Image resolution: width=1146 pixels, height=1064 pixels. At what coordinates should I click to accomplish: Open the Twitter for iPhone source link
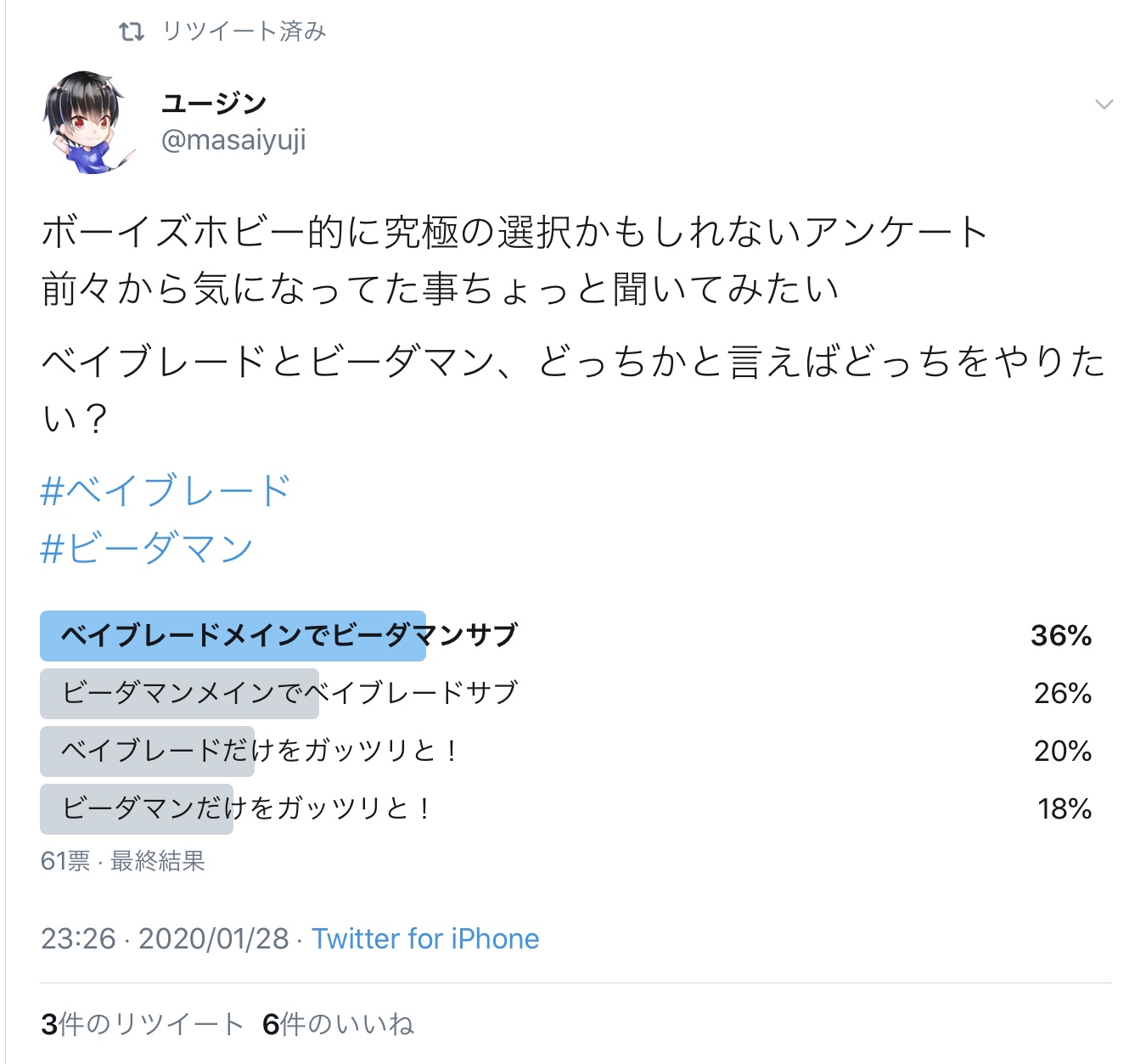(x=425, y=938)
